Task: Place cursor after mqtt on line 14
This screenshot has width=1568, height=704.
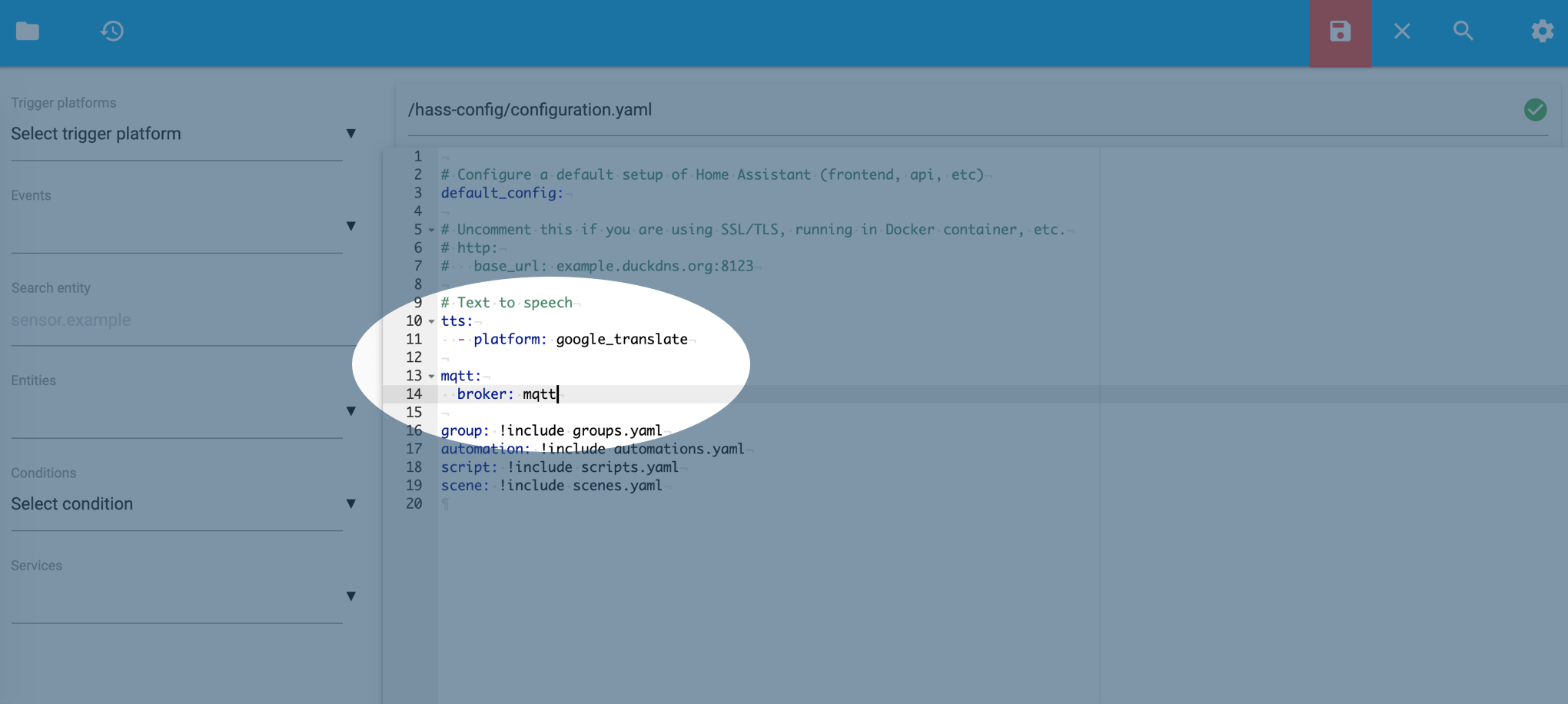Action: [558, 394]
